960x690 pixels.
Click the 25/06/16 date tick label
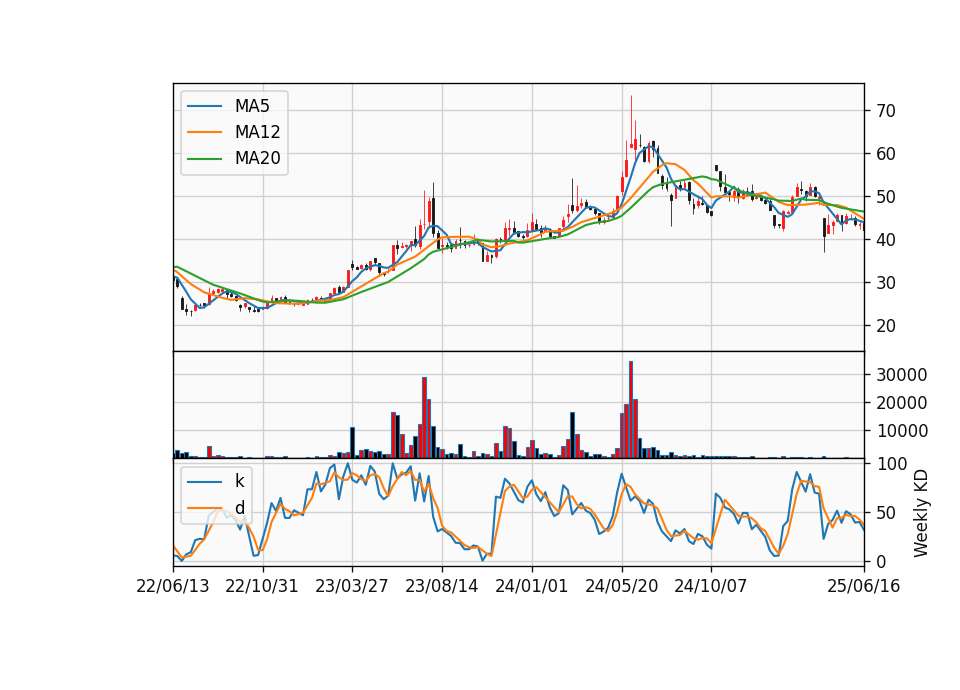[x=864, y=586]
